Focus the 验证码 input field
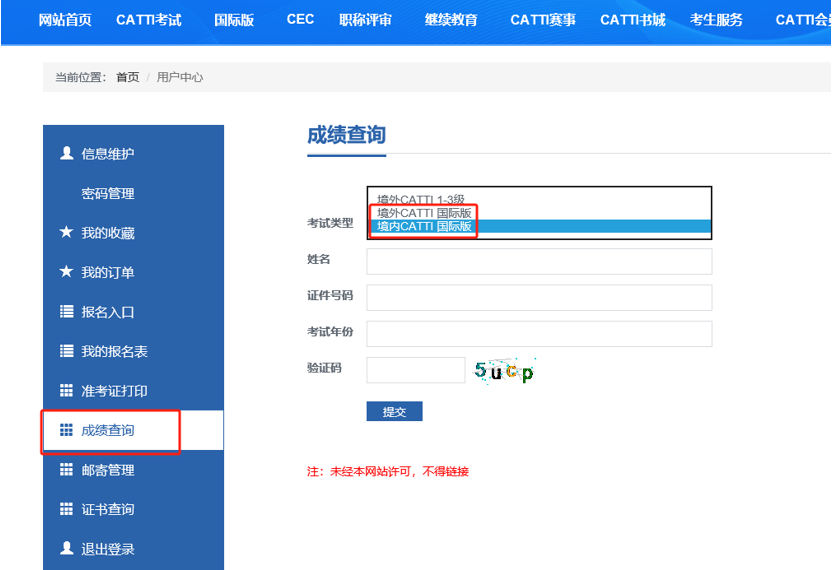 [x=415, y=370]
